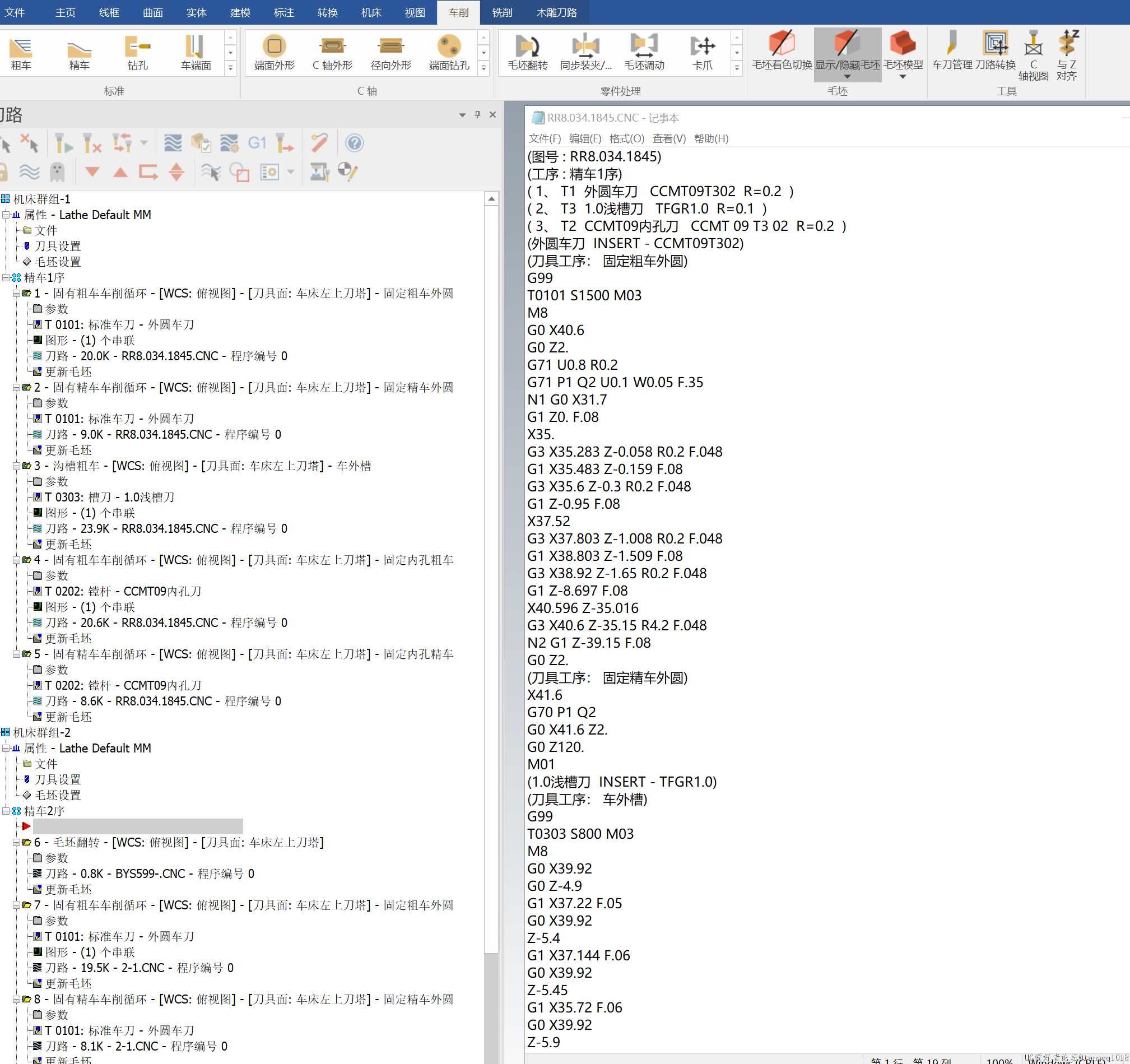1130x1064 pixels.
Task: Open the 文件 ribbon tab
Action: click(15, 12)
